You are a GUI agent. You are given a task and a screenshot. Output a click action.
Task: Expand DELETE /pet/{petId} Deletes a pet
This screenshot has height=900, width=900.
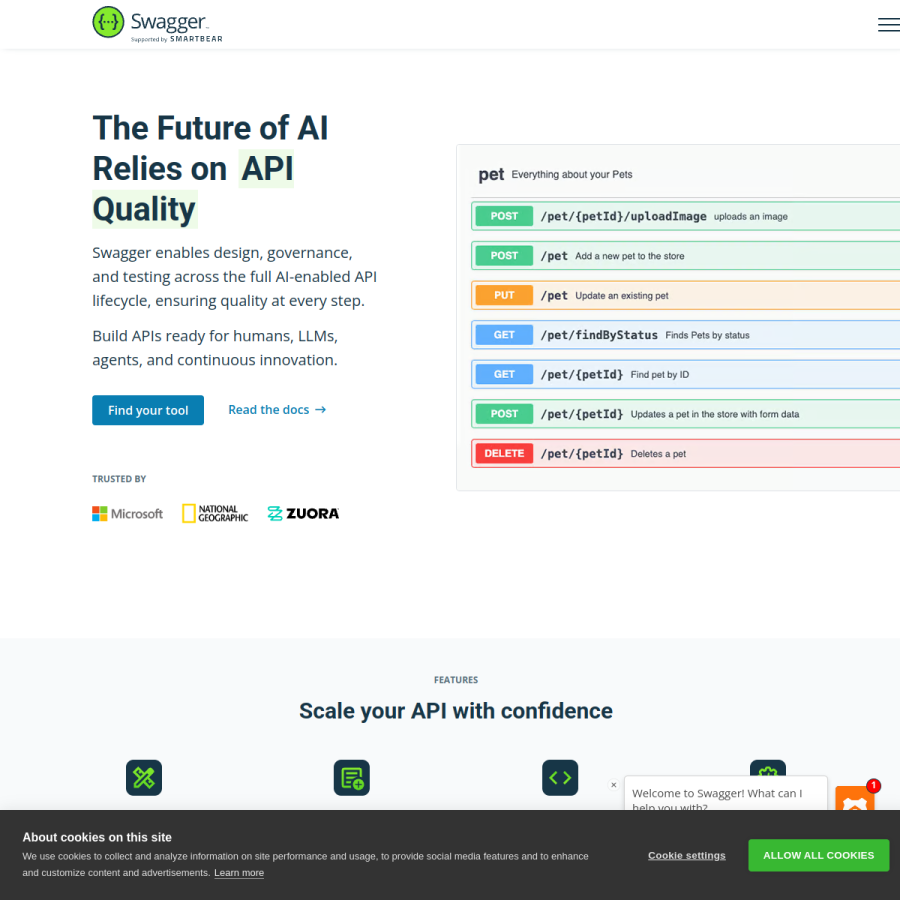[x=685, y=453]
